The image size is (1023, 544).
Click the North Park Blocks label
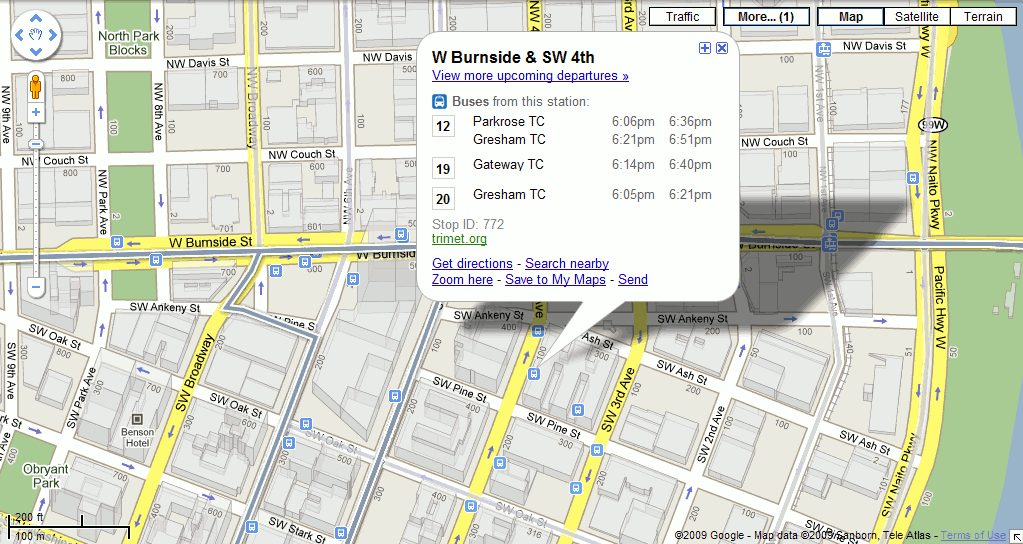(x=128, y=43)
